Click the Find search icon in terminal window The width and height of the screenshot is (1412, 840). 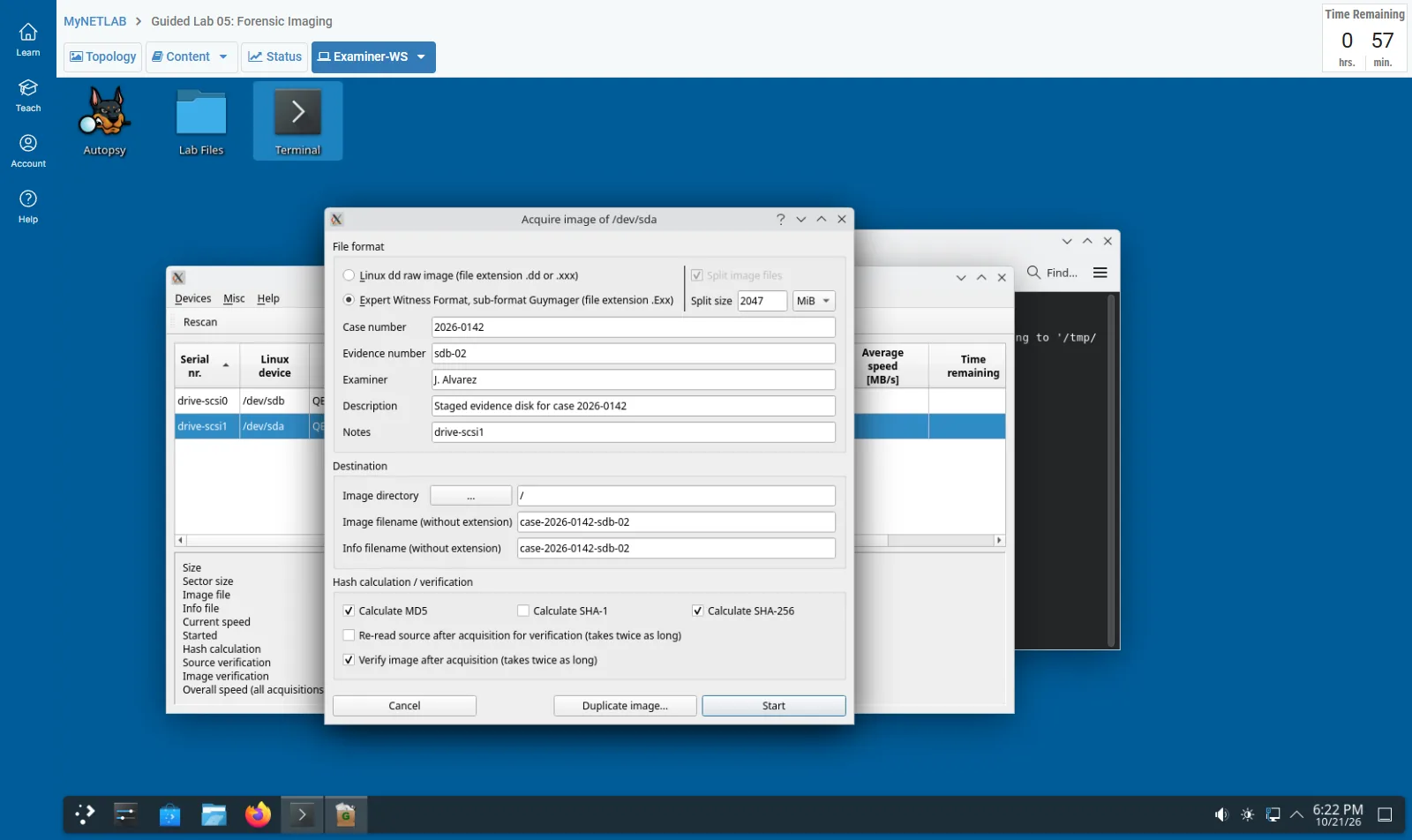click(1033, 273)
